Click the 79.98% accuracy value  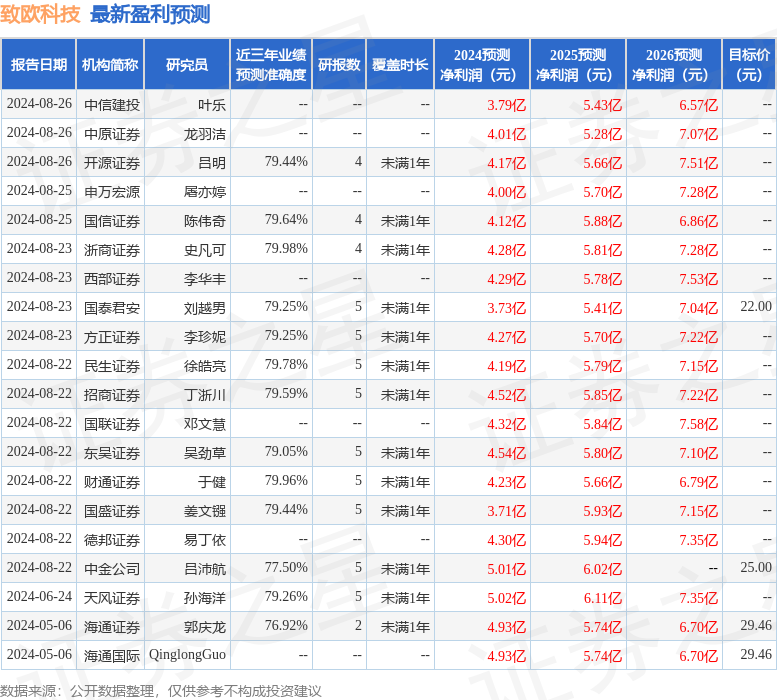286,248
